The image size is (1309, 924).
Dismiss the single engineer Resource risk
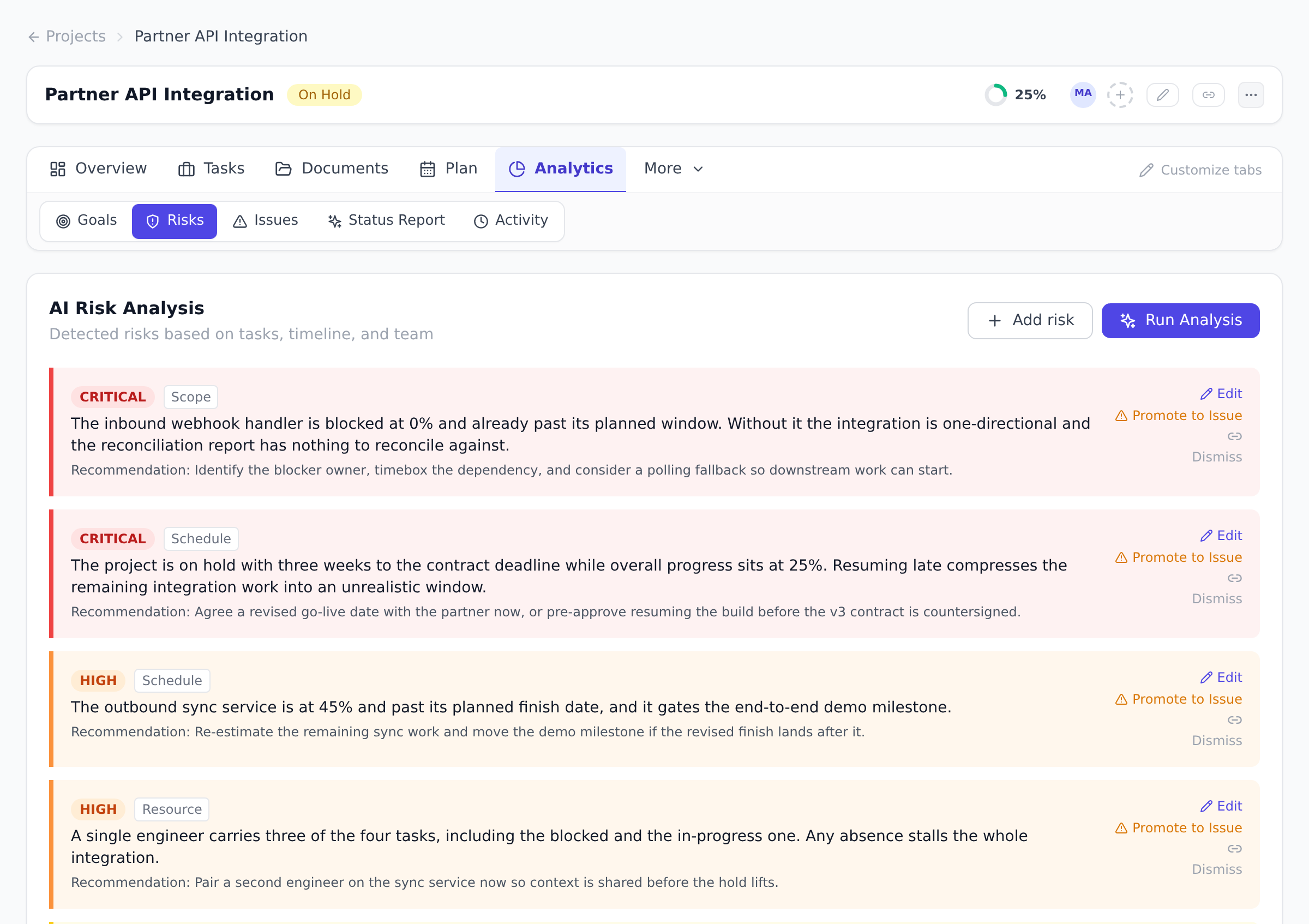[x=1217, y=870]
